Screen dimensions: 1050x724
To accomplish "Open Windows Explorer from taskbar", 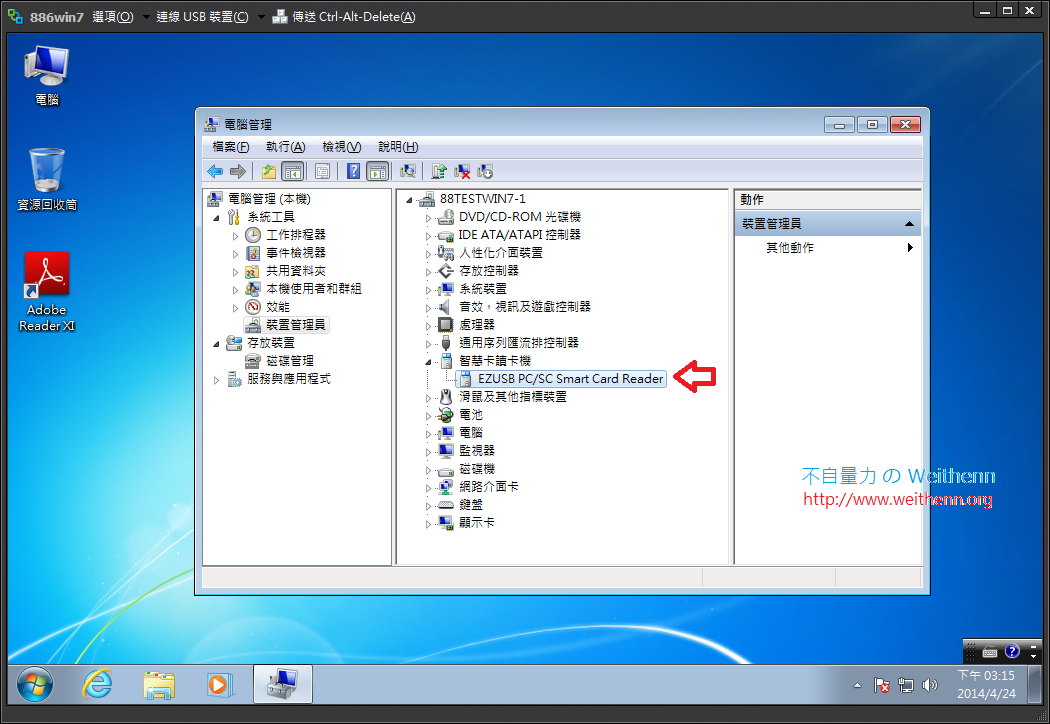I will coord(159,684).
